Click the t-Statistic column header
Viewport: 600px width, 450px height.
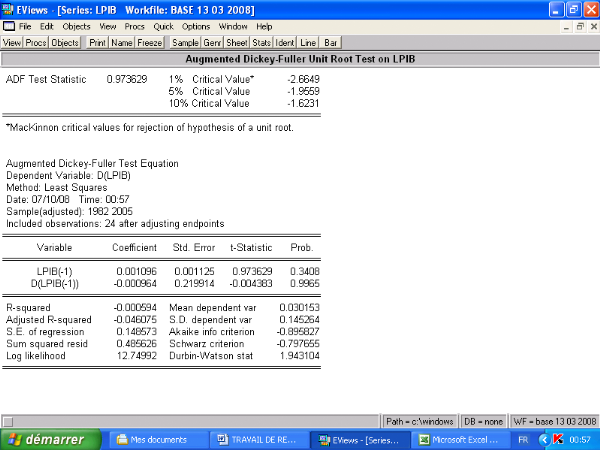[x=251, y=248]
